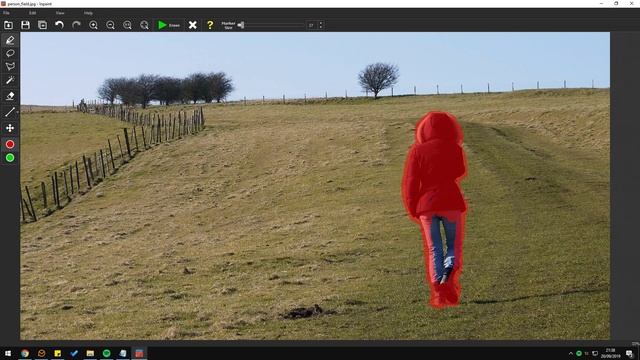Select the Marker tool
The image size is (640, 360).
point(10,40)
